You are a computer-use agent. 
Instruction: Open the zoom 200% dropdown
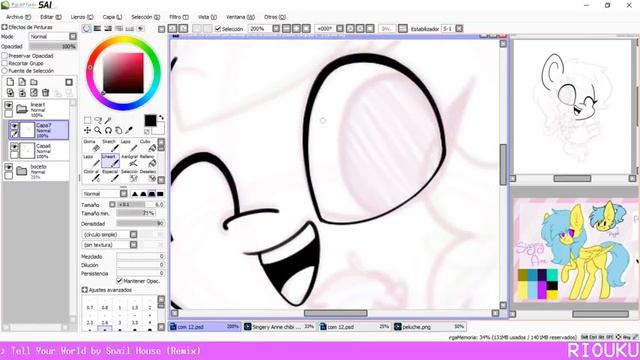point(276,29)
